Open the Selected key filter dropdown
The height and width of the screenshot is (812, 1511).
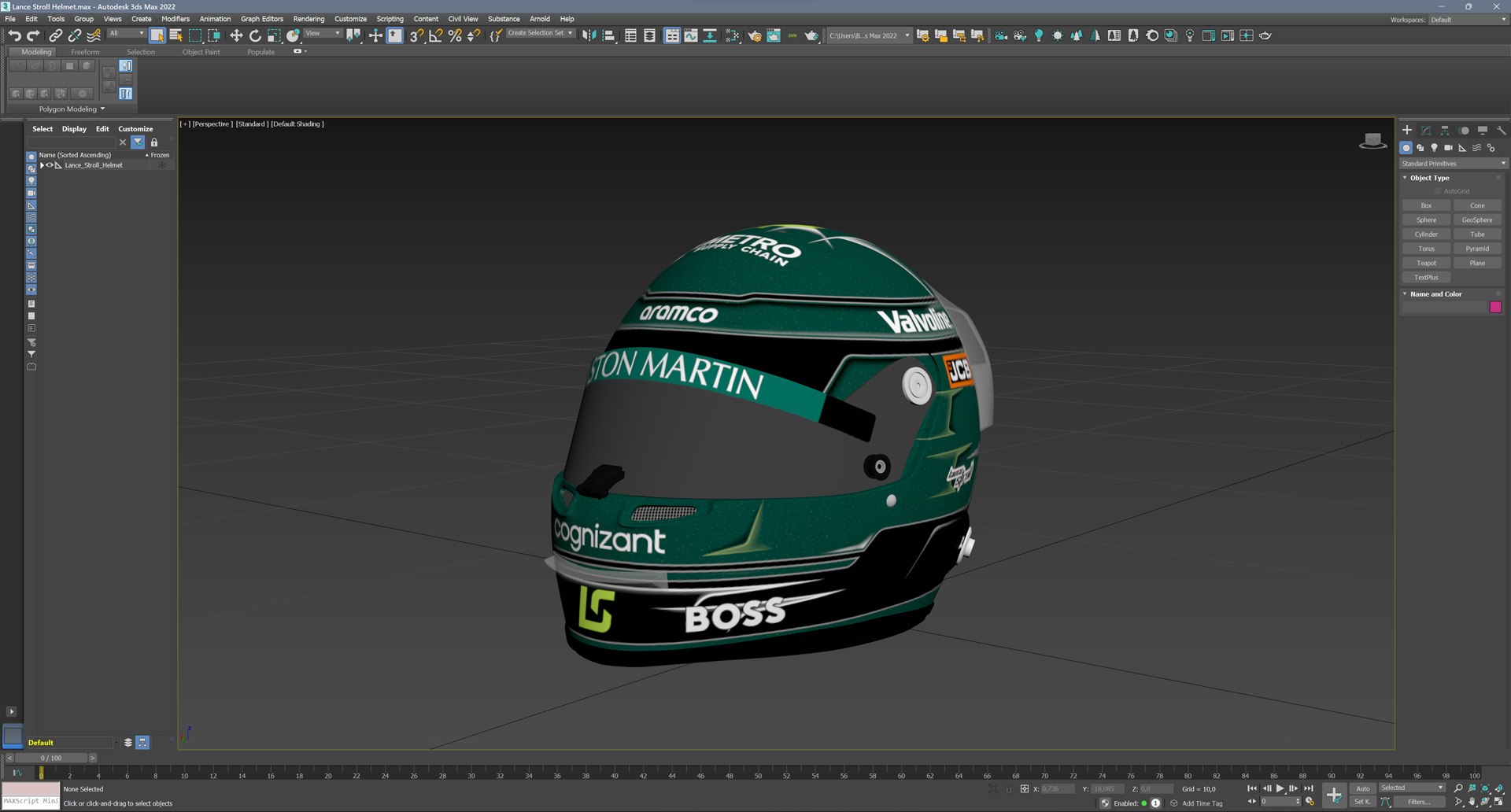click(x=1413, y=788)
